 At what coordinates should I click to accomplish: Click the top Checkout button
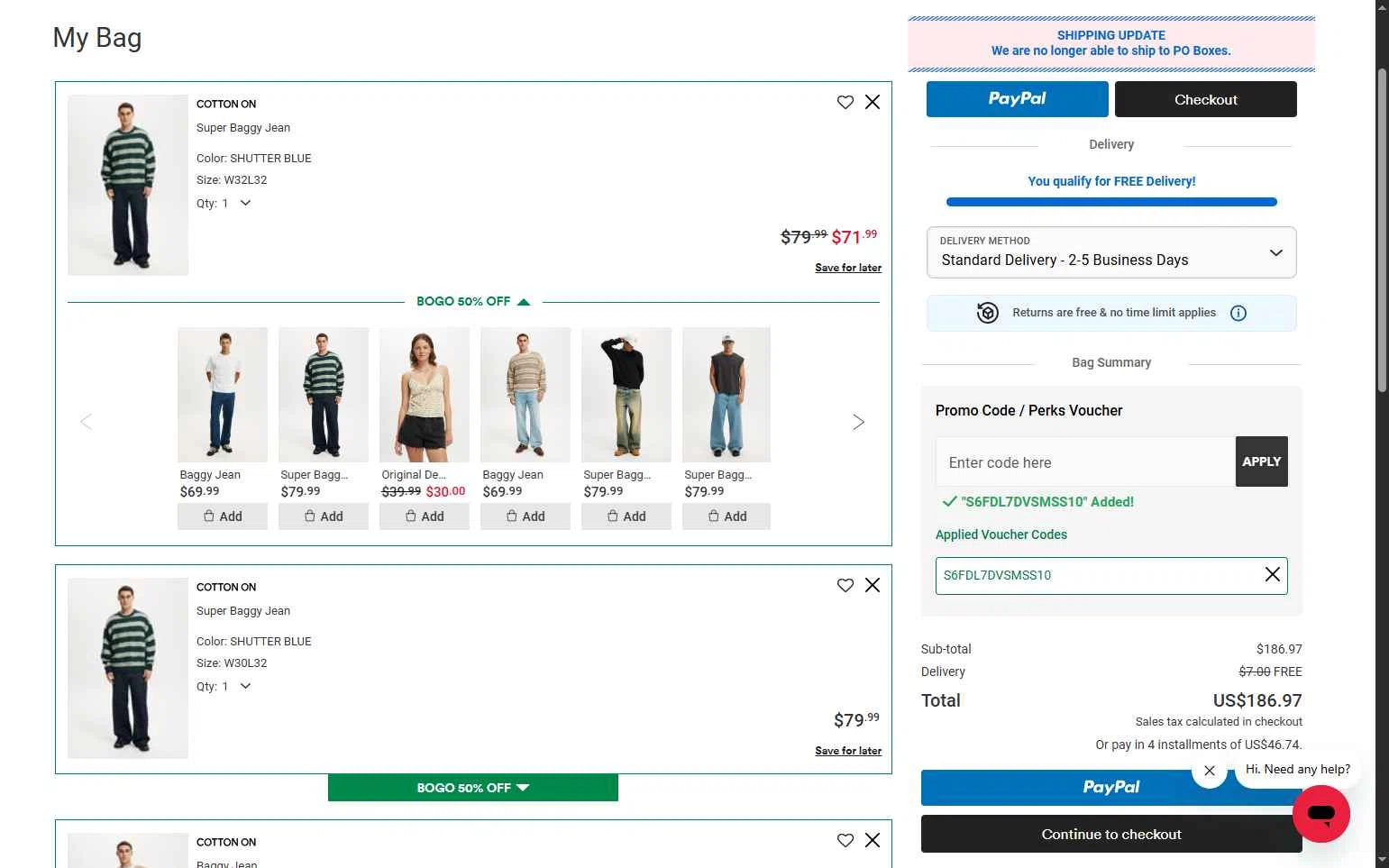coord(1206,99)
